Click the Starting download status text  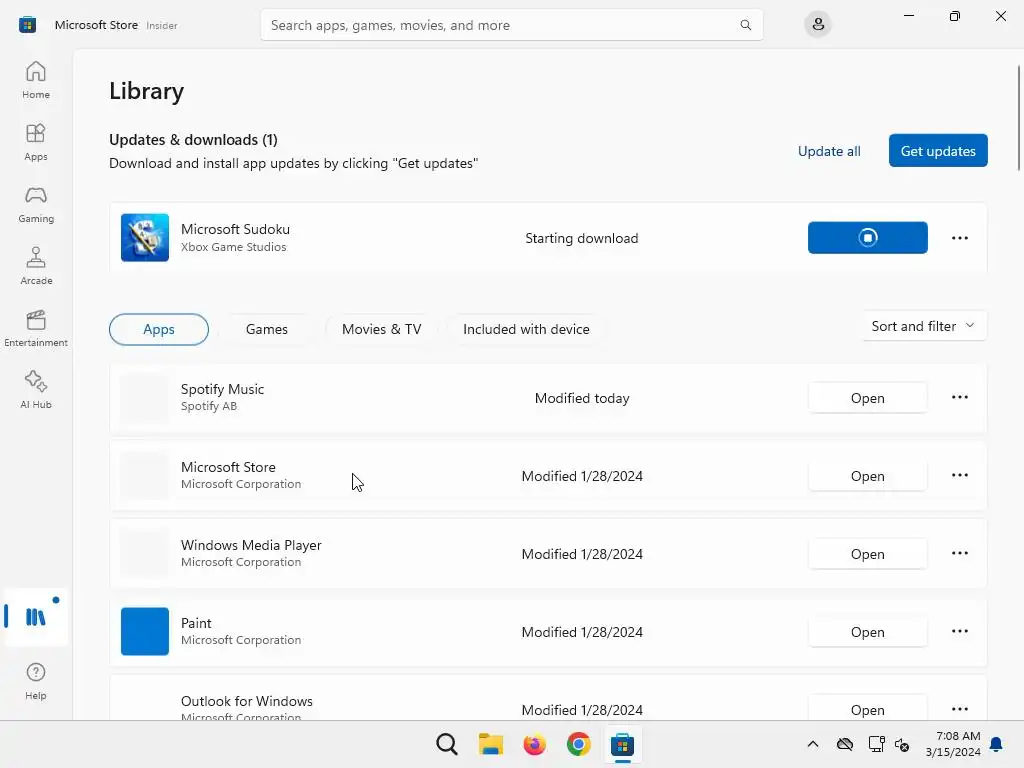(581, 238)
